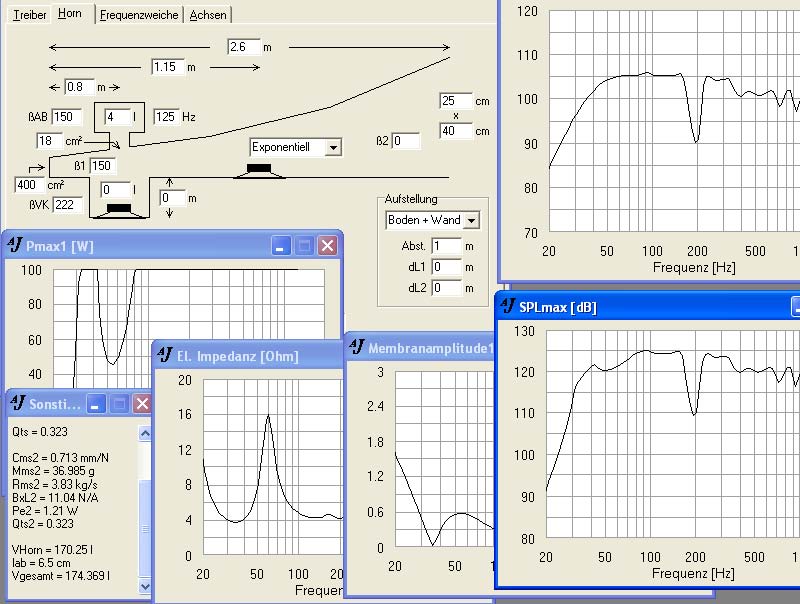Edit the 25 cm mouth dimension field

click(x=456, y=100)
